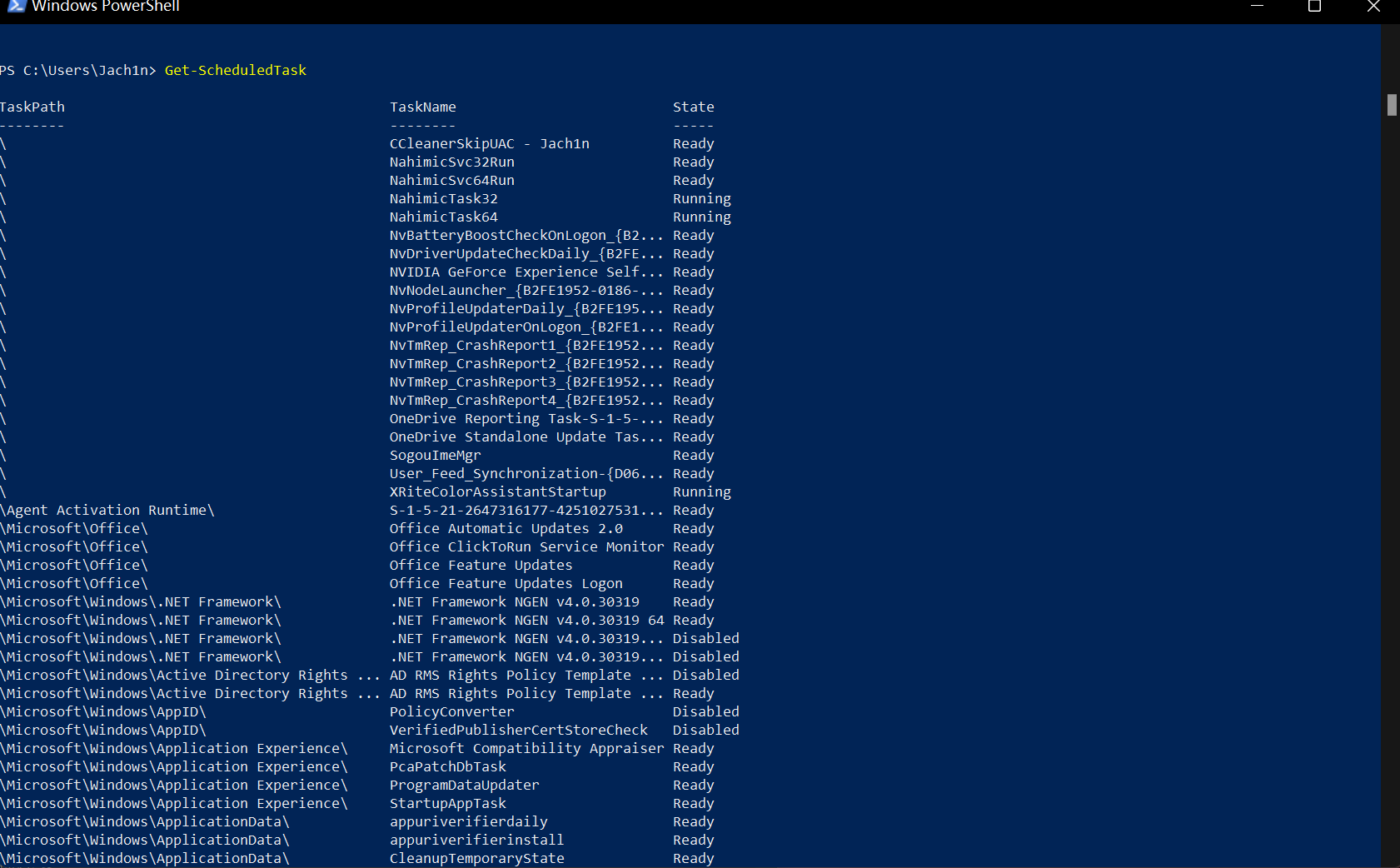Screen dimensions: 1400x868
Task: Click the vertical scrollbar thumb
Action: (1392, 105)
